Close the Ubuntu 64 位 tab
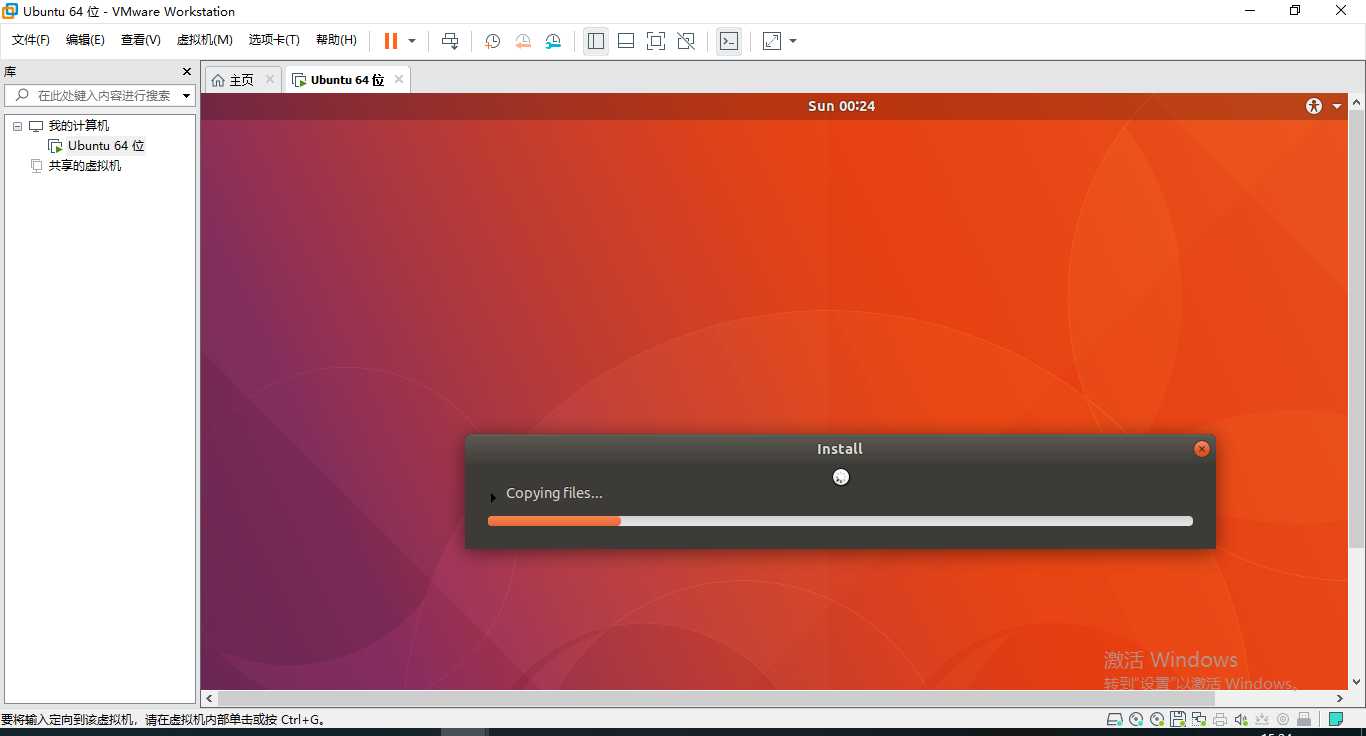Image resolution: width=1366 pixels, height=736 pixels. [x=399, y=79]
